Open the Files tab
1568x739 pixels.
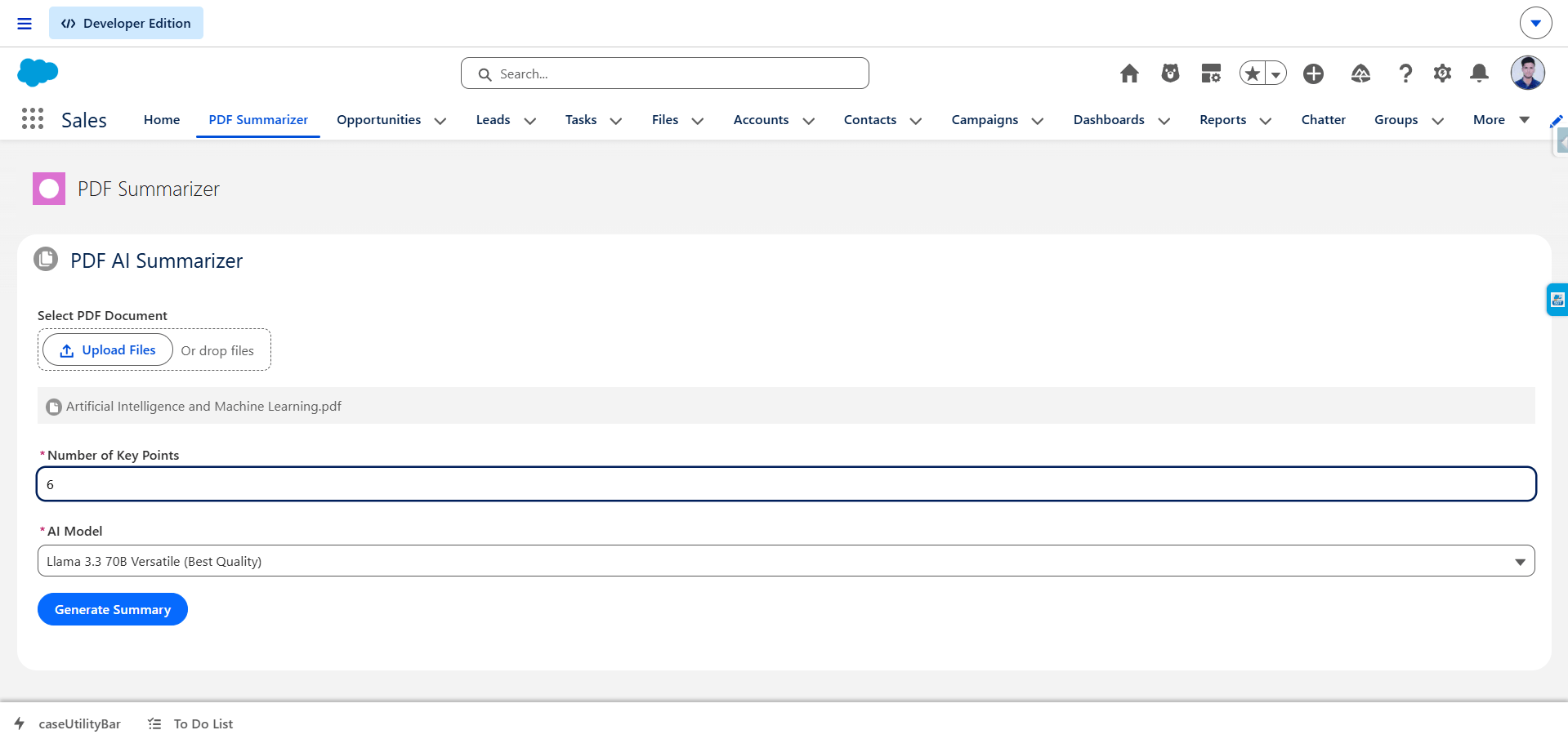pyautogui.click(x=665, y=120)
